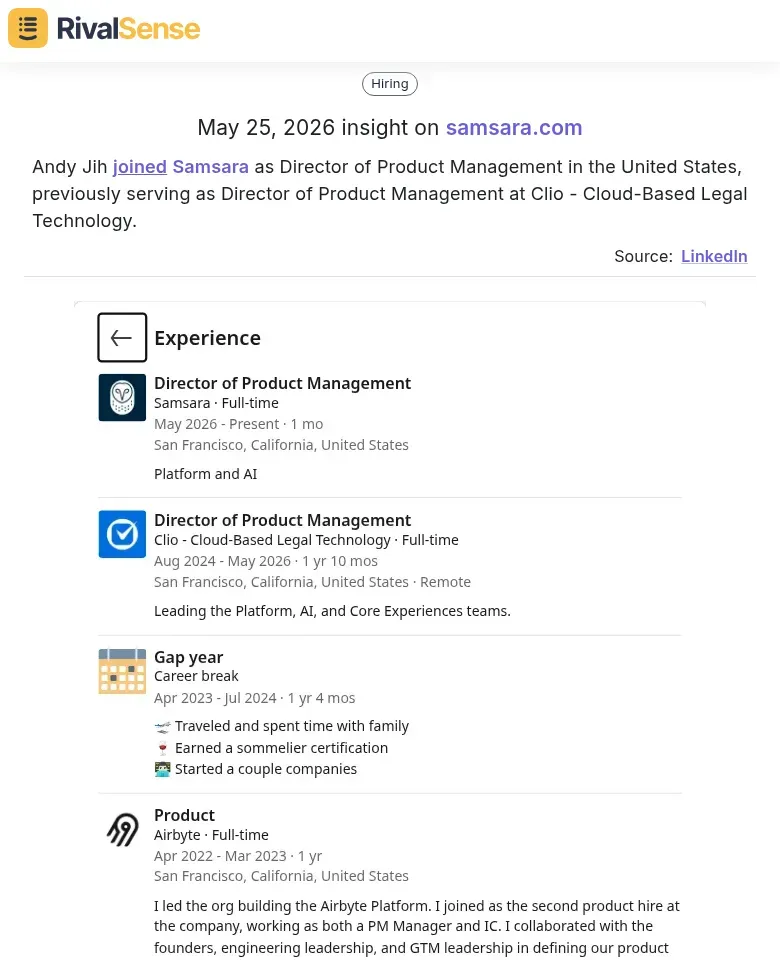
Task: Click the Experience section heading
Action: click(208, 338)
